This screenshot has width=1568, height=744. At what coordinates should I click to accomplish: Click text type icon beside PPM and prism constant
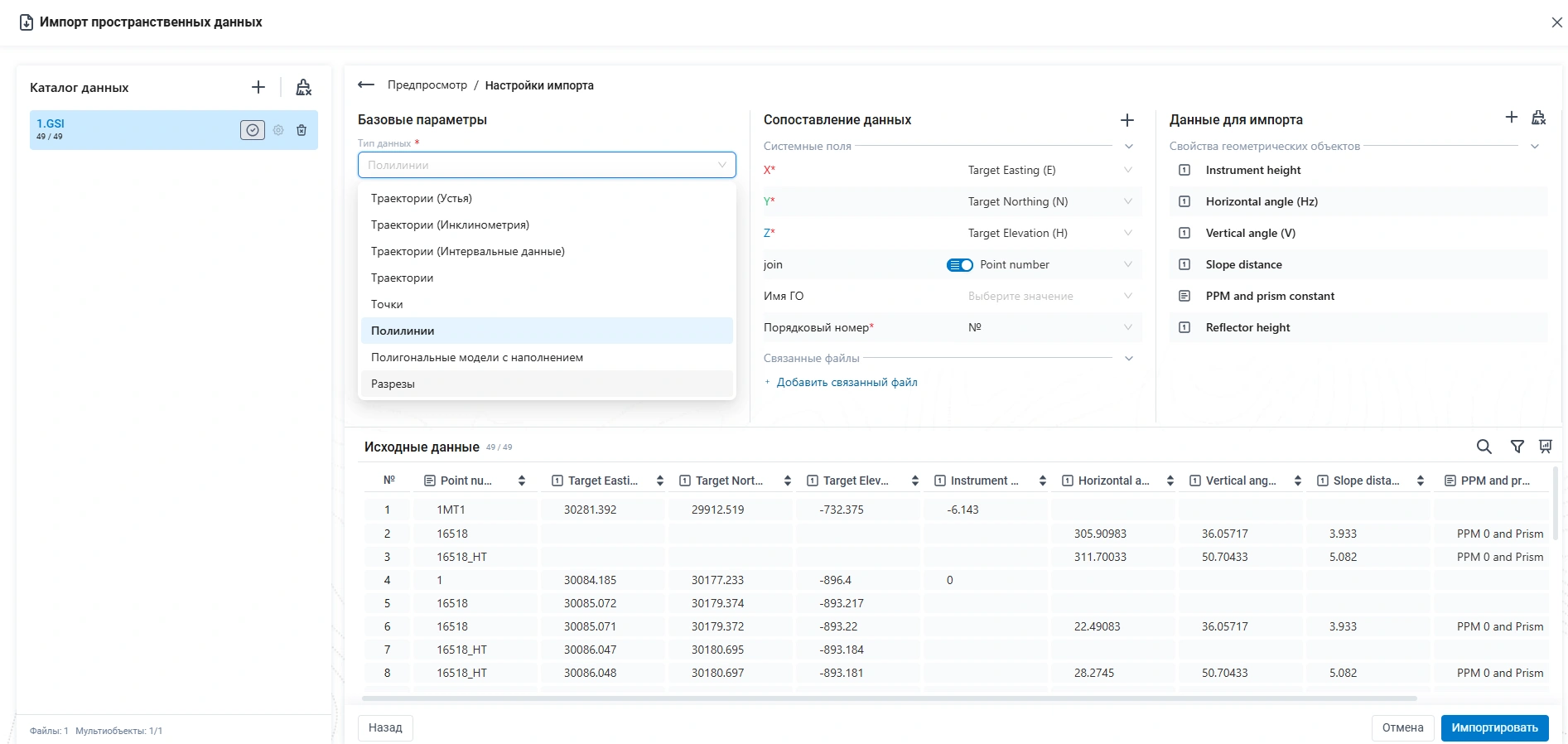pyautogui.click(x=1184, y=296)
